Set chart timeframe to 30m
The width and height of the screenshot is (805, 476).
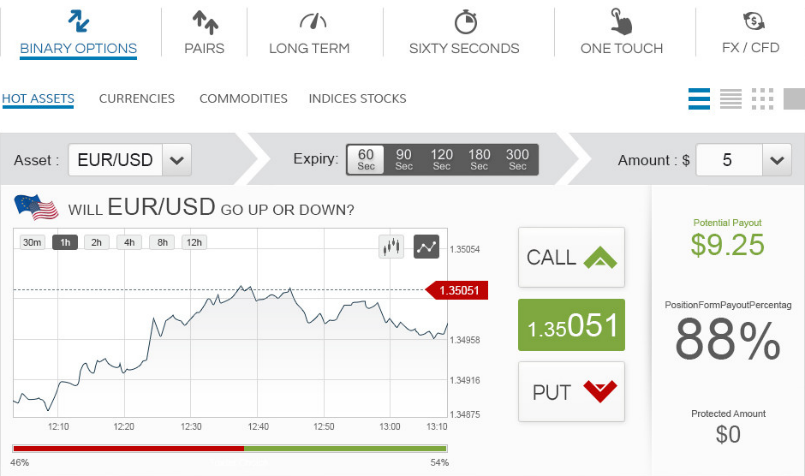tap(32, 242)
